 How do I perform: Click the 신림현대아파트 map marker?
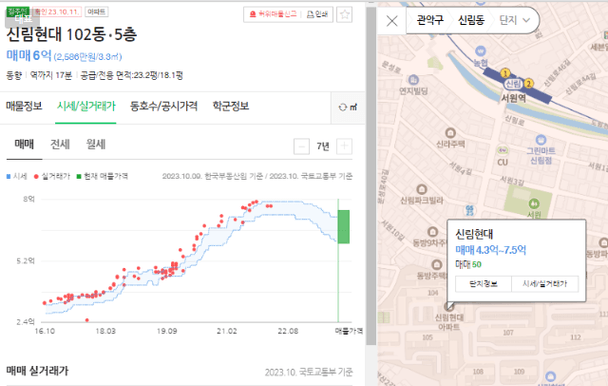click(449, 307)
